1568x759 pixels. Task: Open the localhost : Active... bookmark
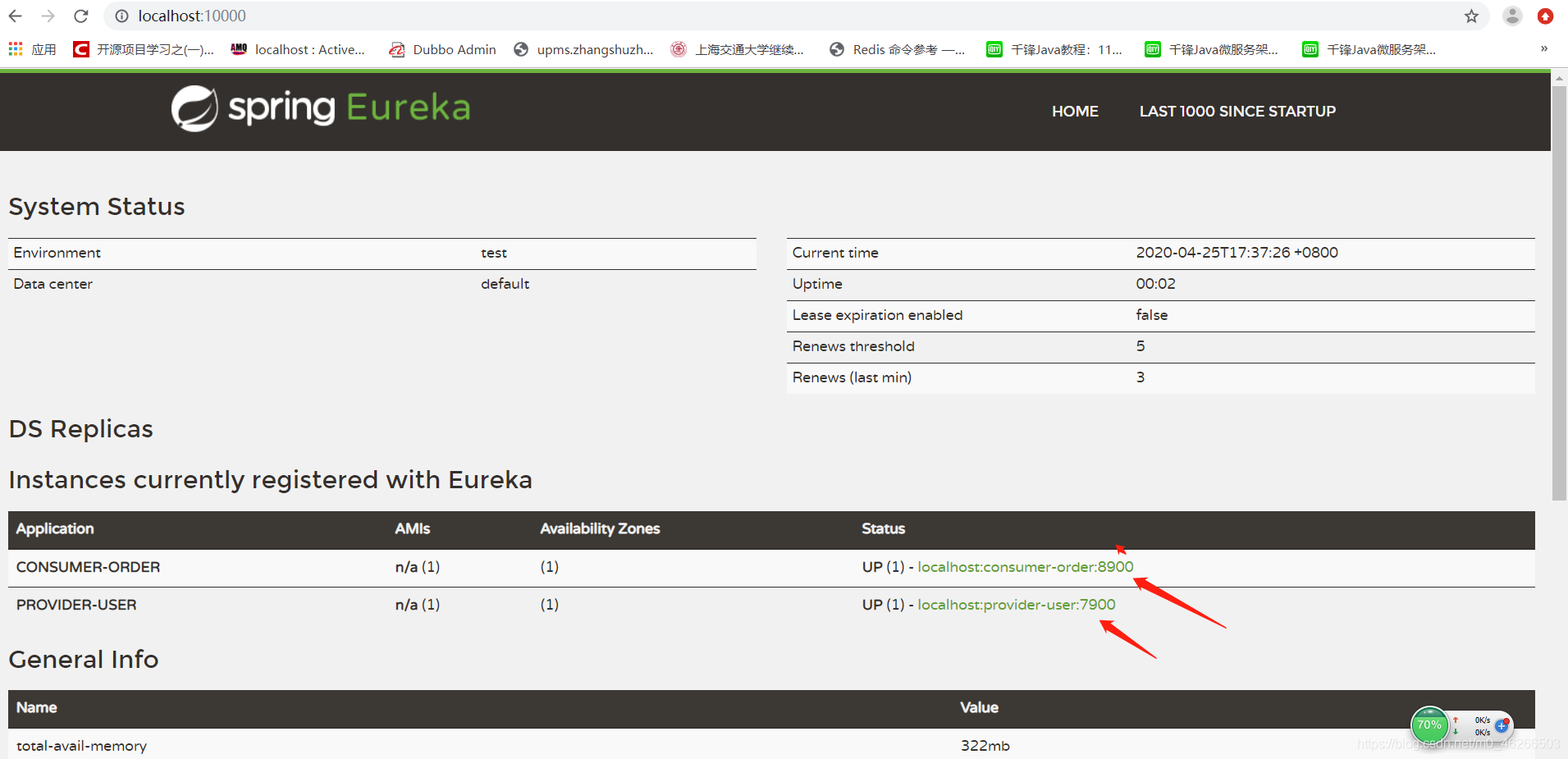298,49
